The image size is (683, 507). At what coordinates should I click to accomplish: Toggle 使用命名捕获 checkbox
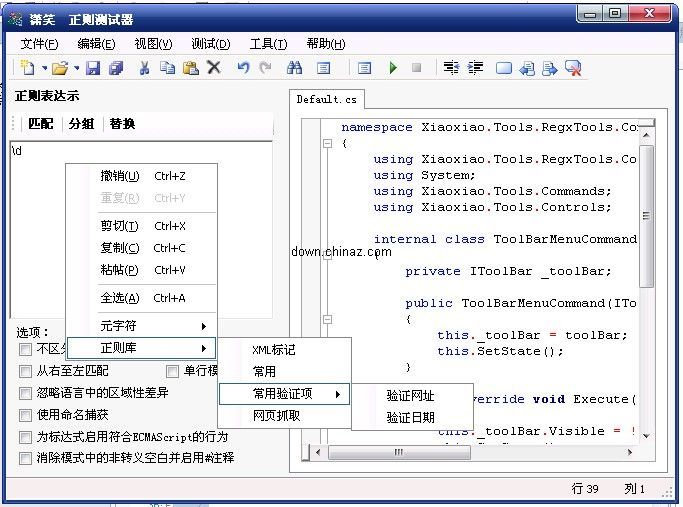point(25,415)
